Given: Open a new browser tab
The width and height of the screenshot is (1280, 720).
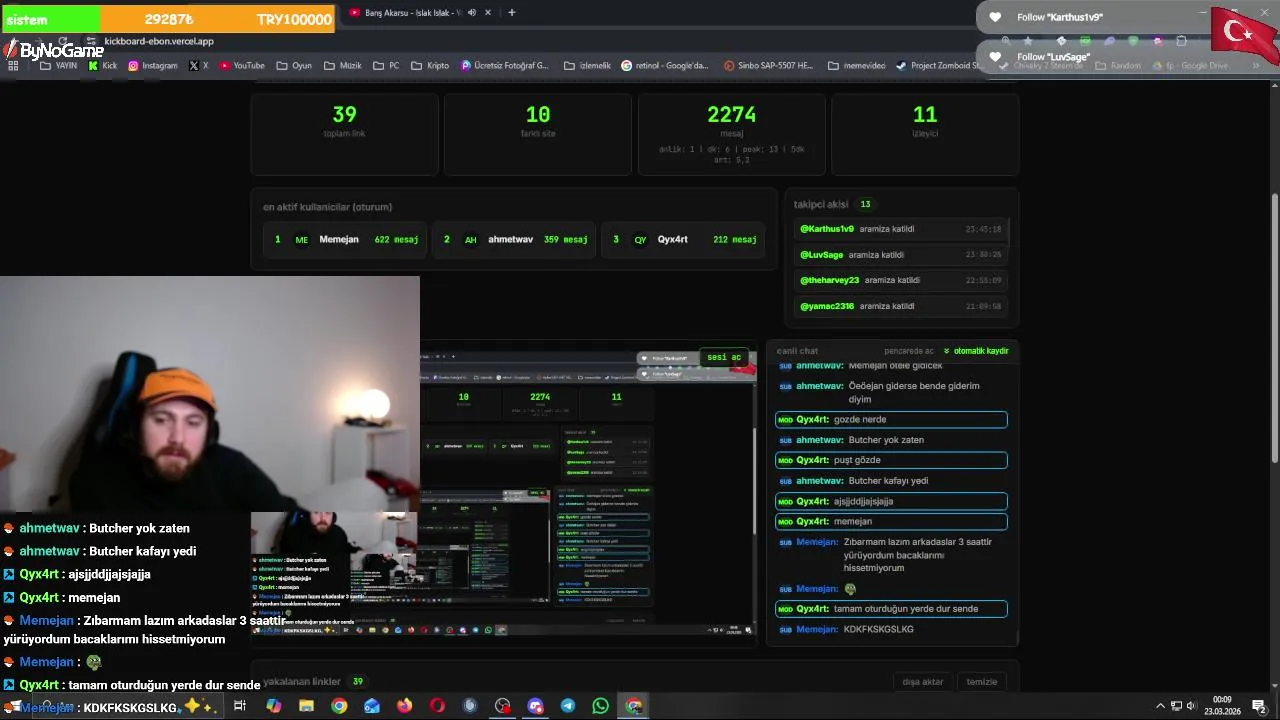Looking at the screenshot, I should click(511, 13).
